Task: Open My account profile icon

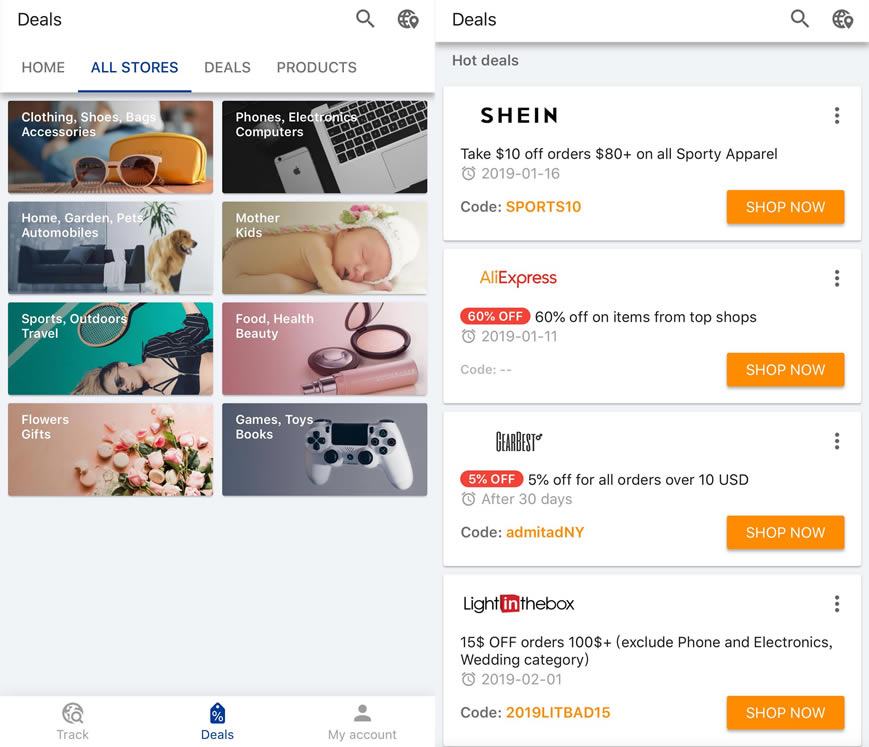Action: click(362, 713)
